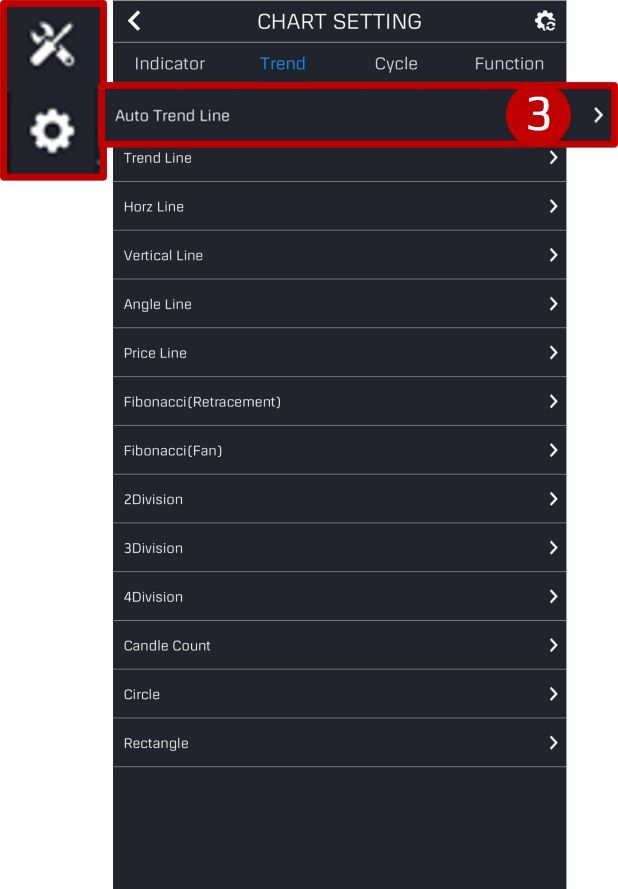Screen dimensions: 618x889
Task: Open Auto Trend Line settings
Action: (x=358, y=115)
